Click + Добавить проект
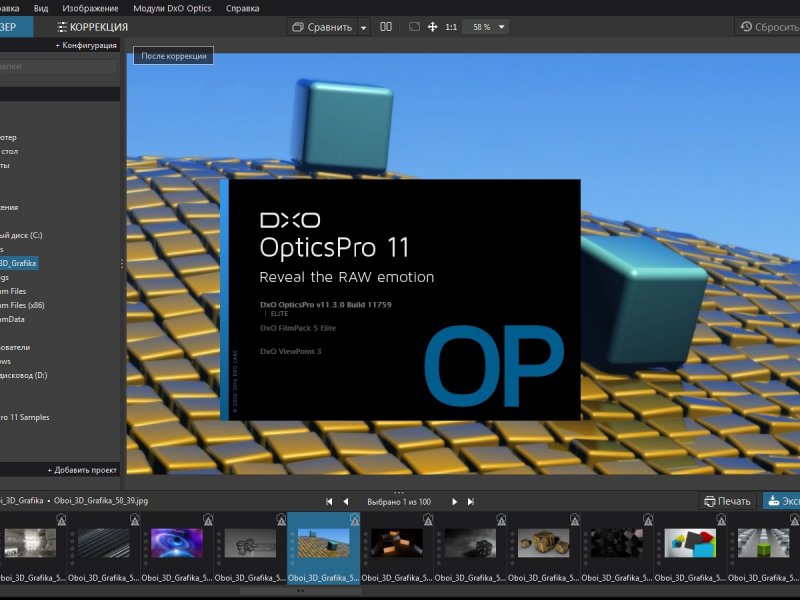Screen dimensions: 800x600 [x=82, y=470]
